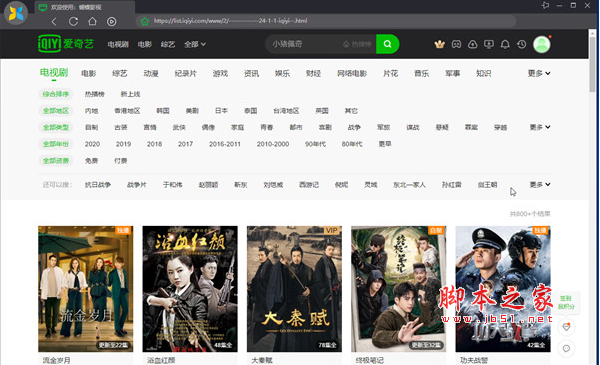The image size is (600, 365).
Task: Open the 终极笔记 poster
Action: [x=399, y=289]
